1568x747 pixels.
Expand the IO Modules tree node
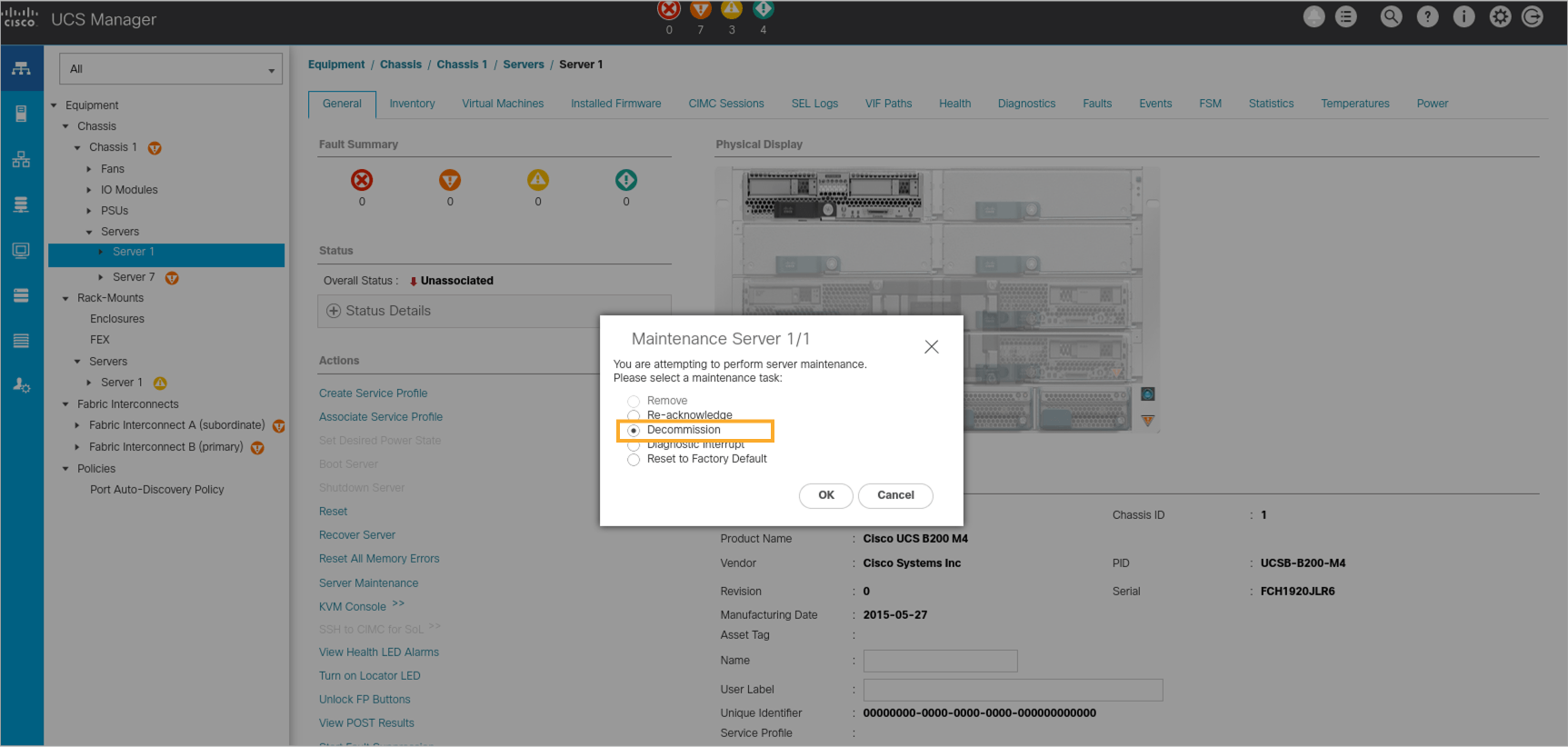(x=89, y=190)
